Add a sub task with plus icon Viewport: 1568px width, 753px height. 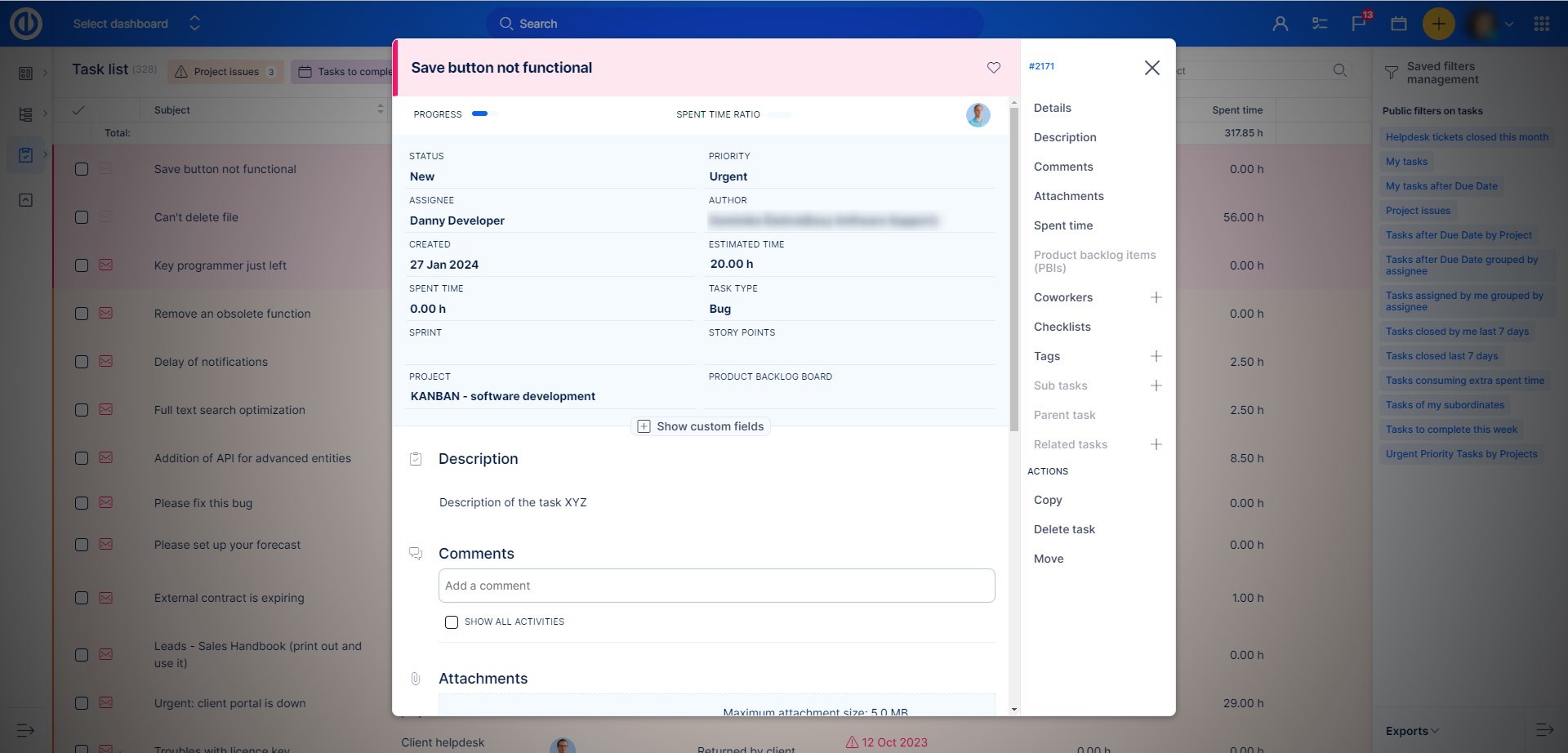(1156, 385)
